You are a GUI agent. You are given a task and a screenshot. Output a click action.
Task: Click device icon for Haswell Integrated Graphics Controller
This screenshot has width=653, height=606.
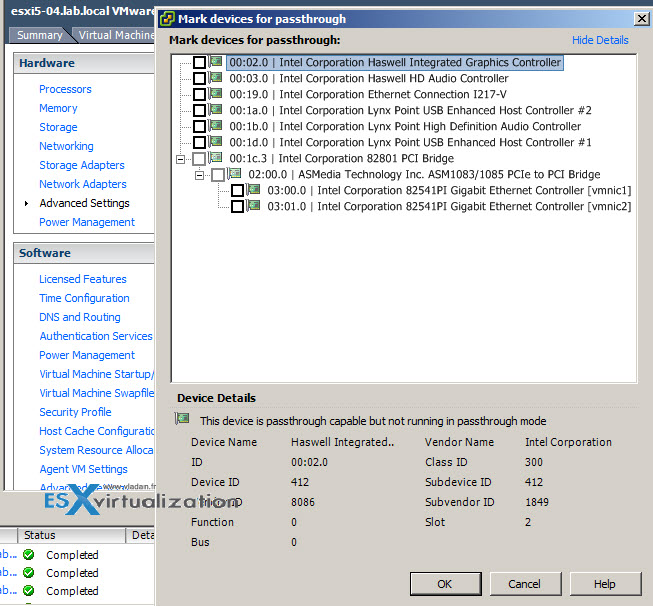tap(216, 62)
